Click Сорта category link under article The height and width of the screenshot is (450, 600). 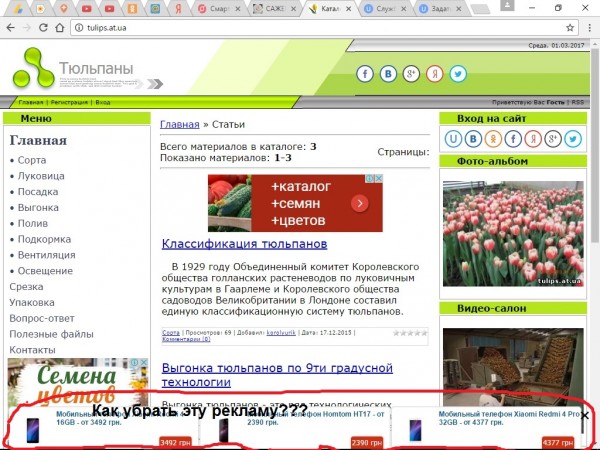coord(171,333)
